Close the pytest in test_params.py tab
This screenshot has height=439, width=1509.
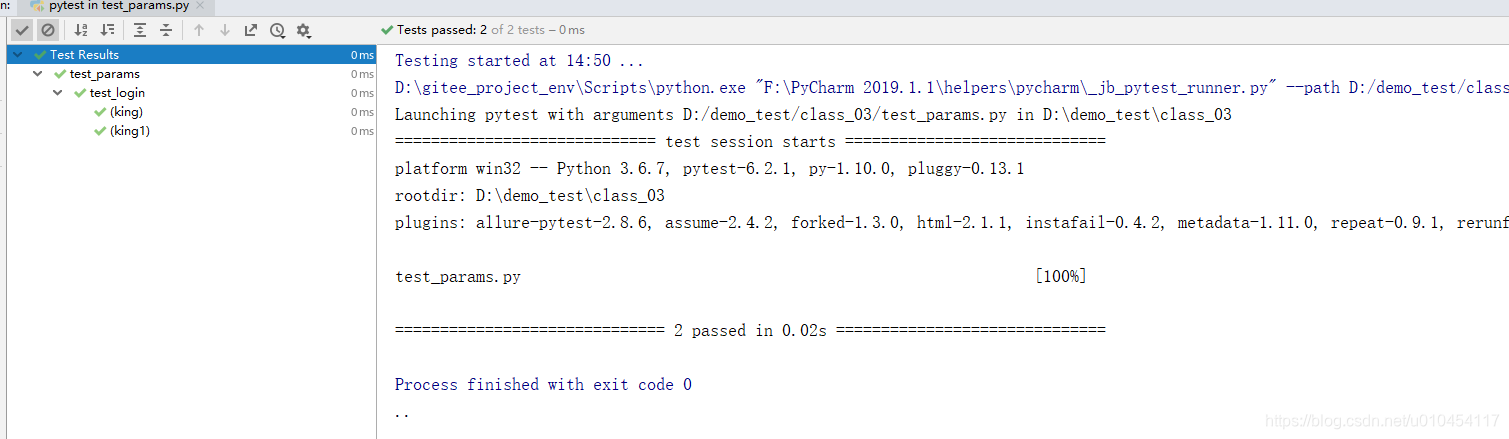pyautogui.click(x=199, y=6)
